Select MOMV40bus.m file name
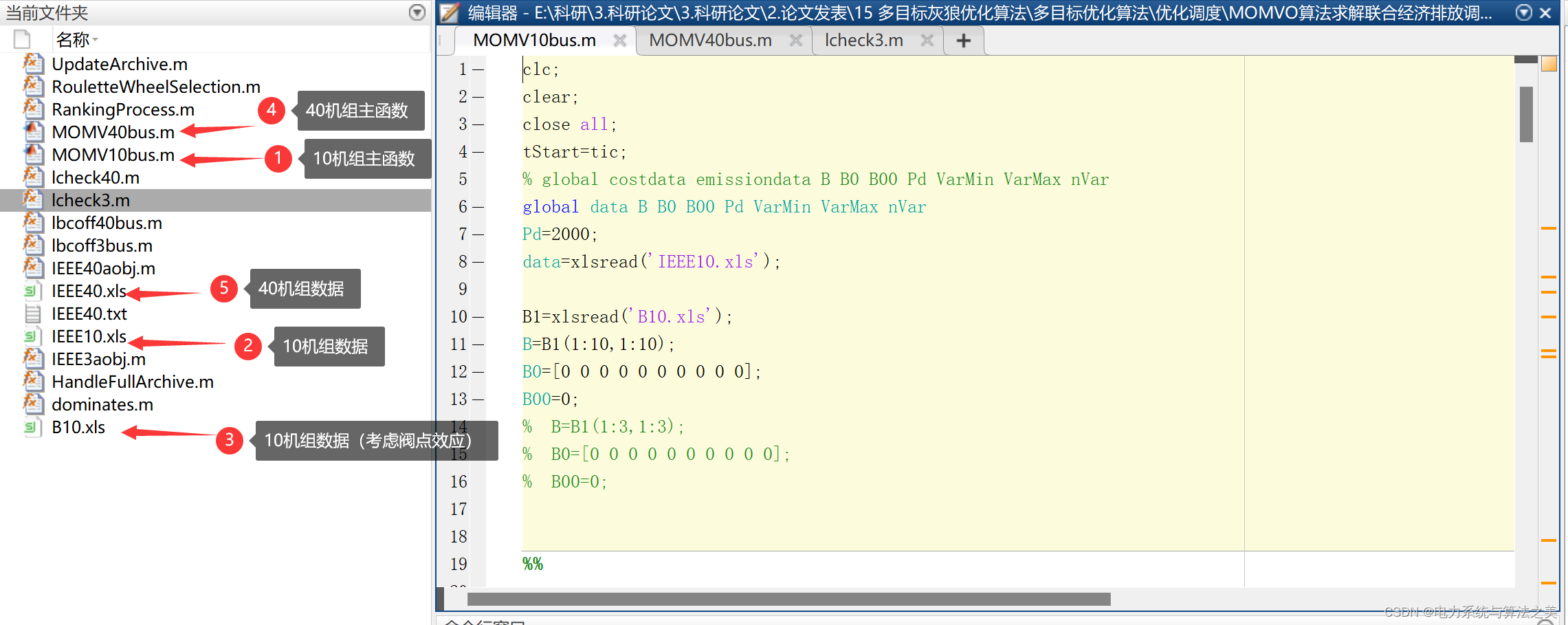Screen dimensions: 1568x625 (x=113, y=132)
